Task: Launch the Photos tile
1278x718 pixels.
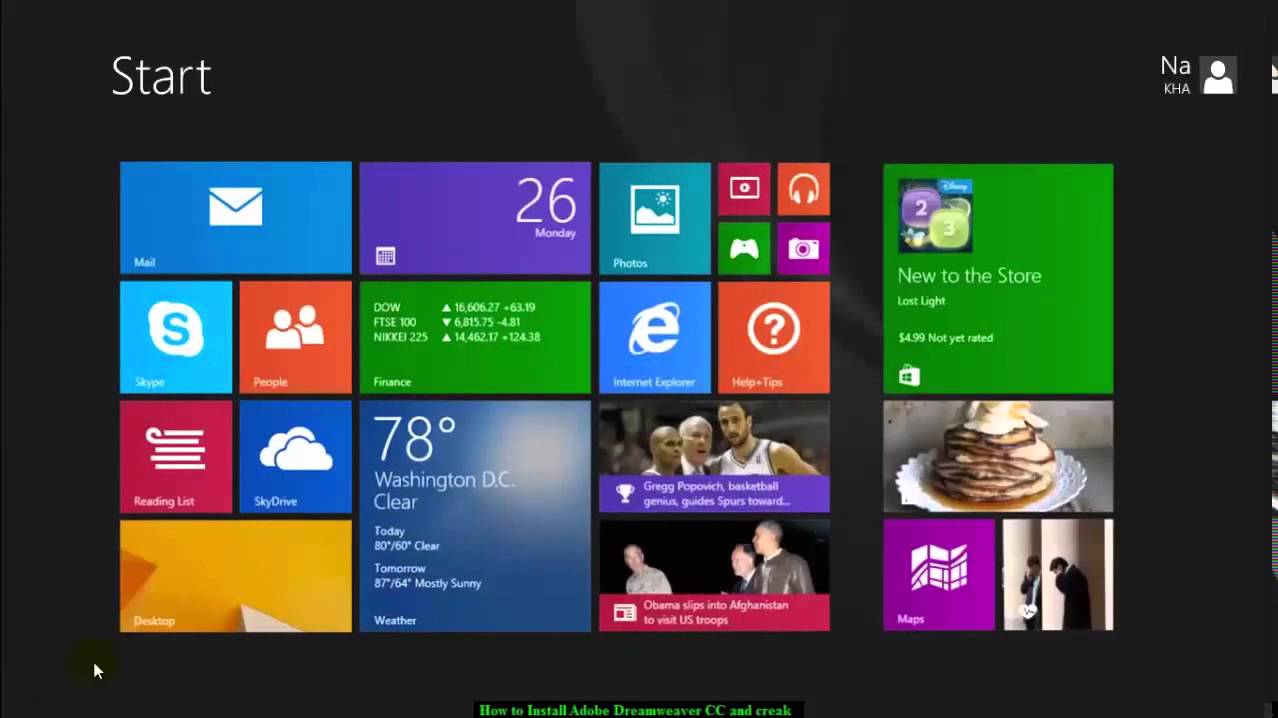Action: (655, 218)
